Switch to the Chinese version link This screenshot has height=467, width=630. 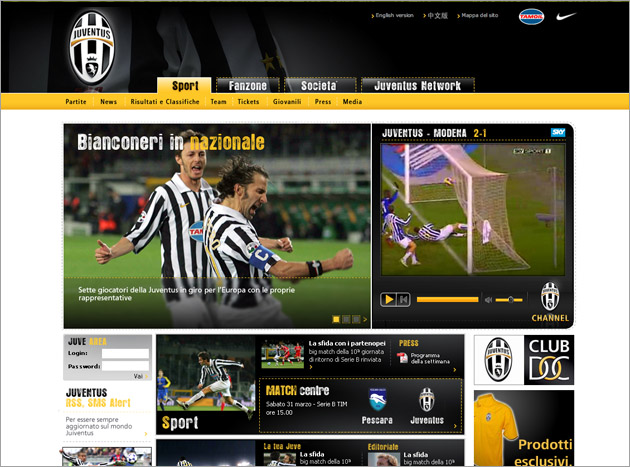pos(436,15)
